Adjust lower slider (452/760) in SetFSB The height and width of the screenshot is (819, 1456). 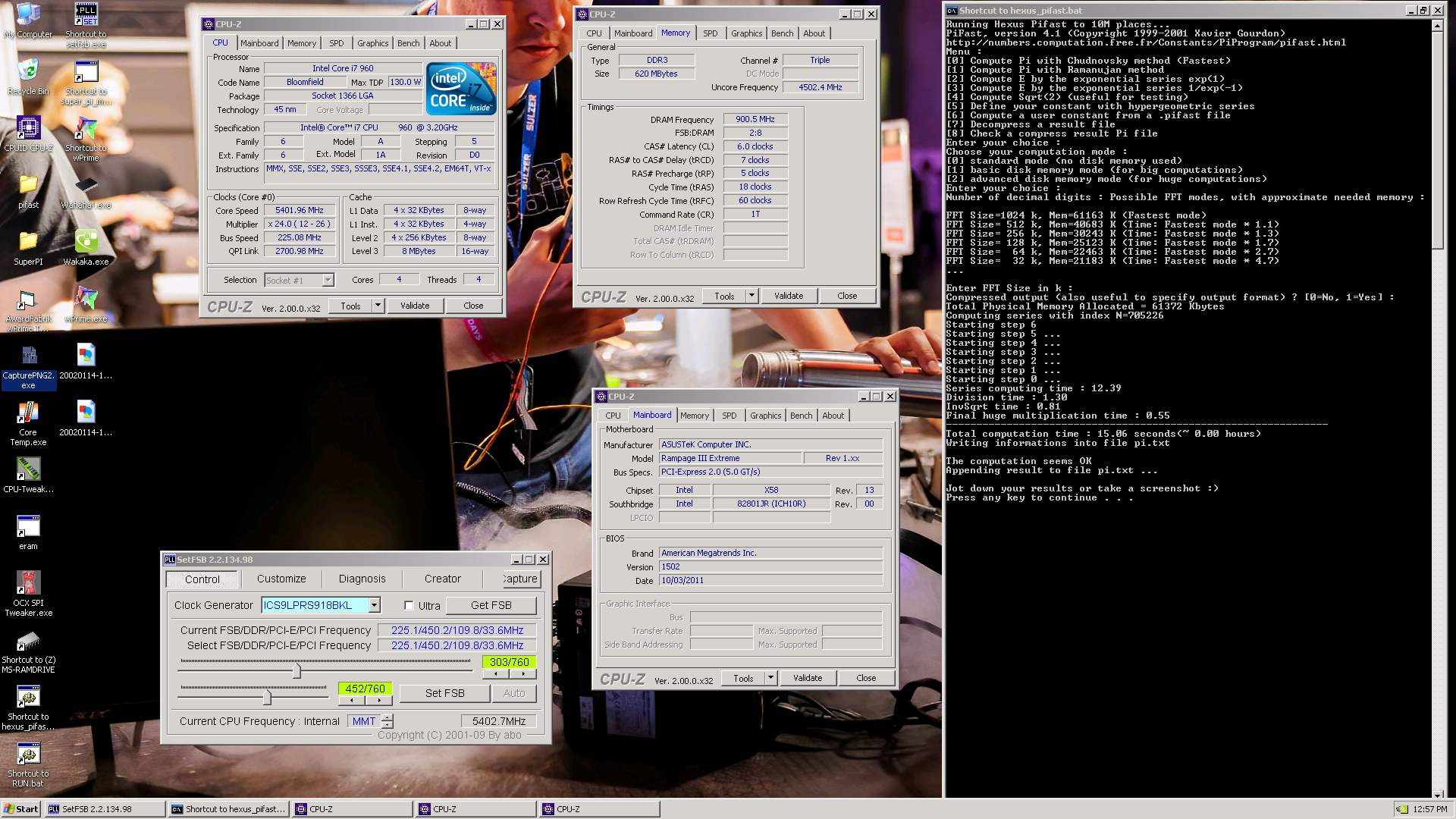point(267,696)
